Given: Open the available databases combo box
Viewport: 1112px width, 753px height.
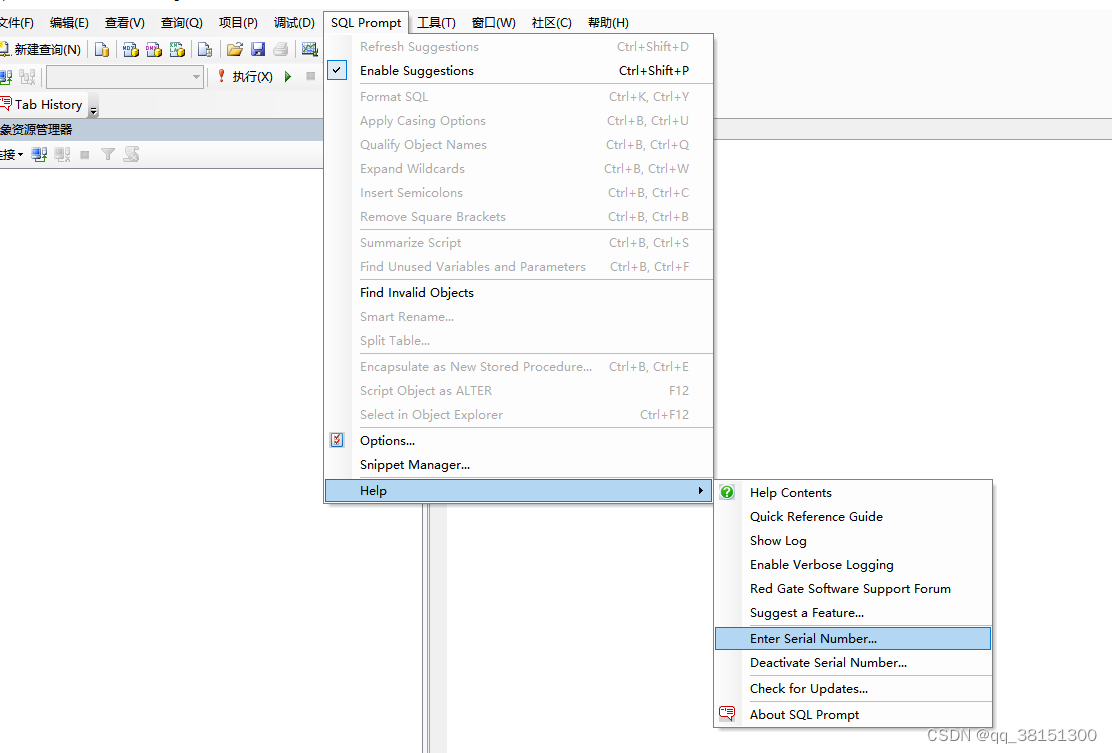Looking at the screenshot, I should pyautogui.click(x=125, y=77).
